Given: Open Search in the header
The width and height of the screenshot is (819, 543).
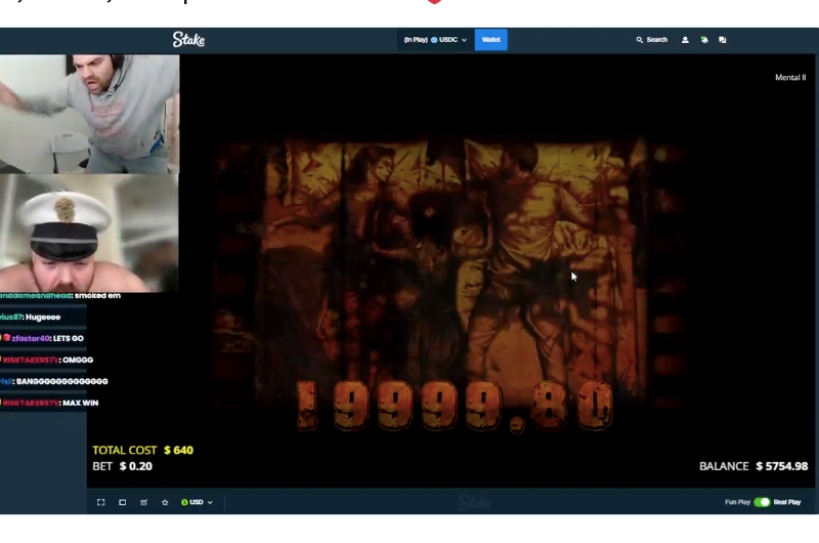Looking at the screenshot, I should click(x=651, y=40).
